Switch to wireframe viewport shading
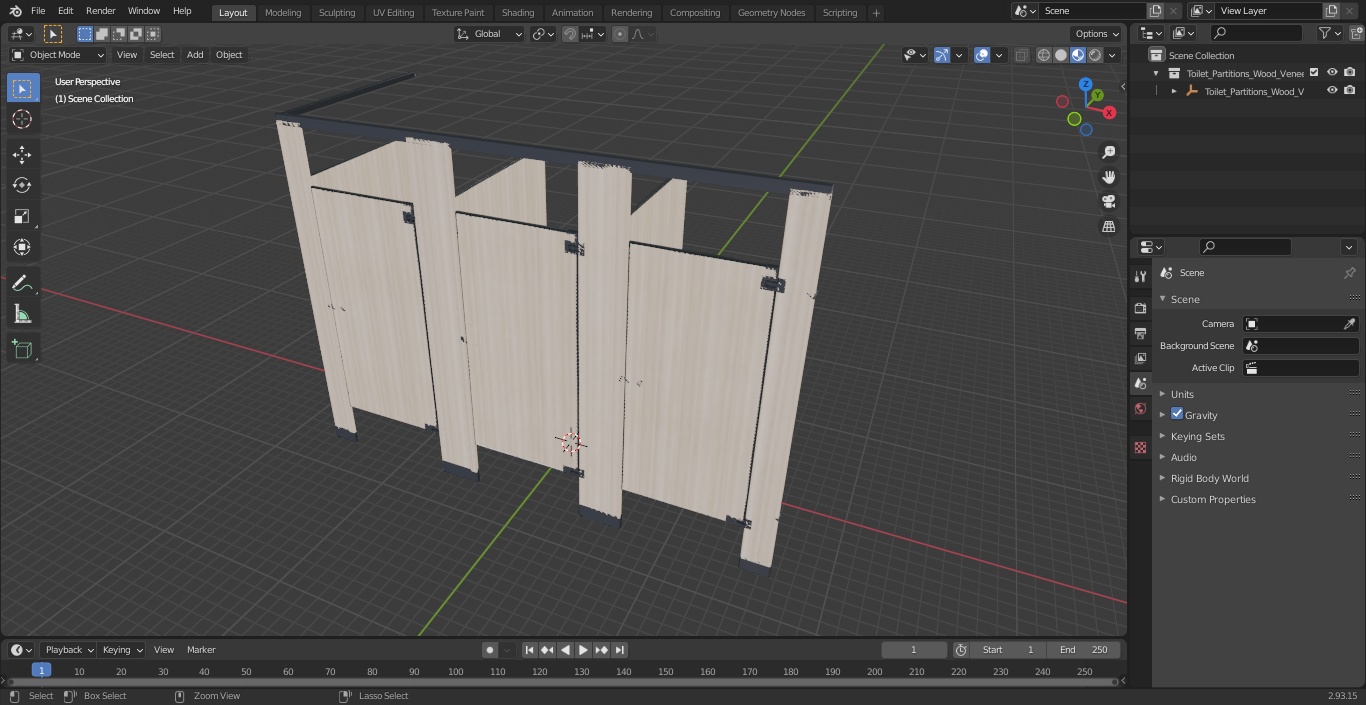 (1044, 55)
